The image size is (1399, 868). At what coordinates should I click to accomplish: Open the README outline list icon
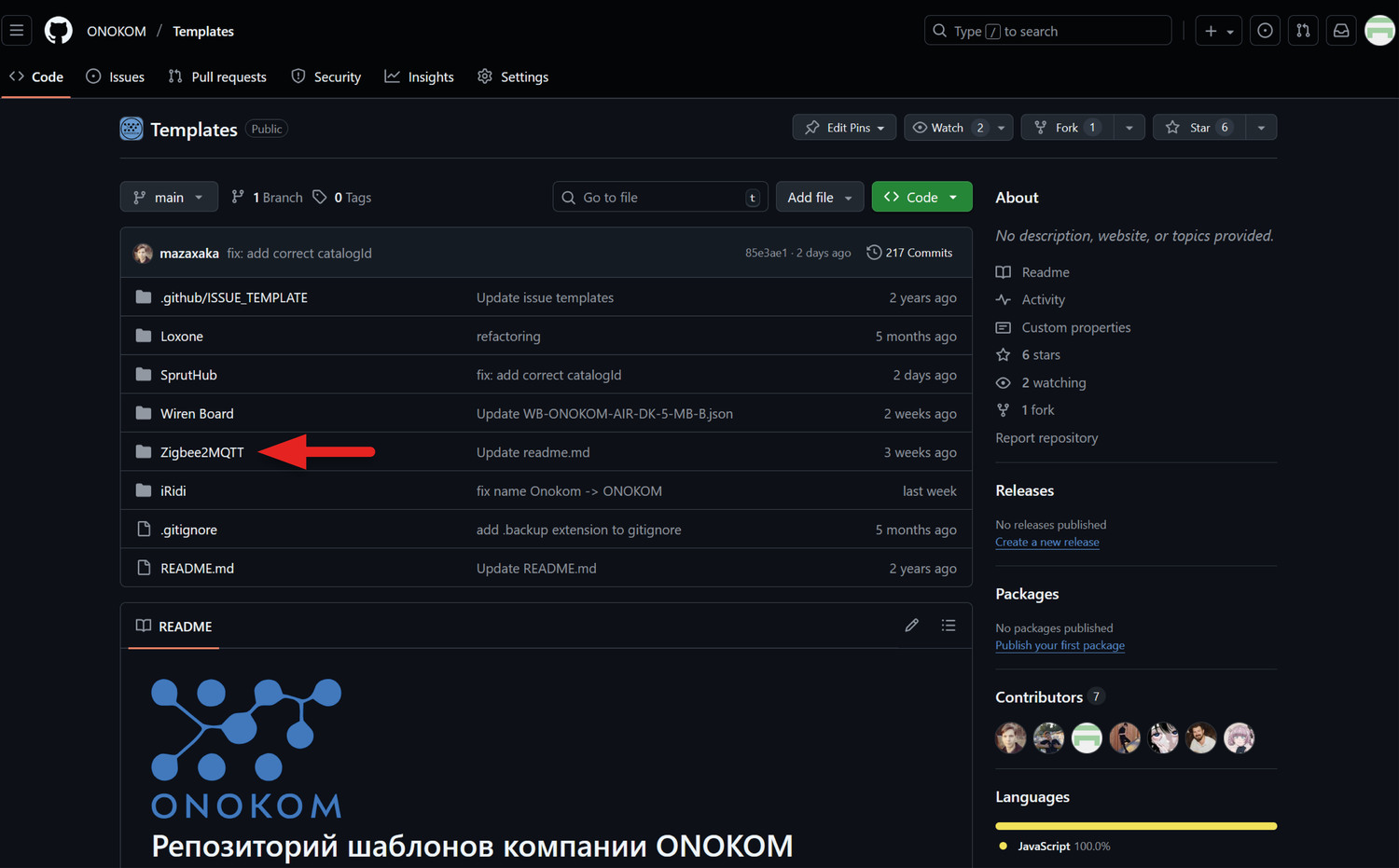[949, 625]
